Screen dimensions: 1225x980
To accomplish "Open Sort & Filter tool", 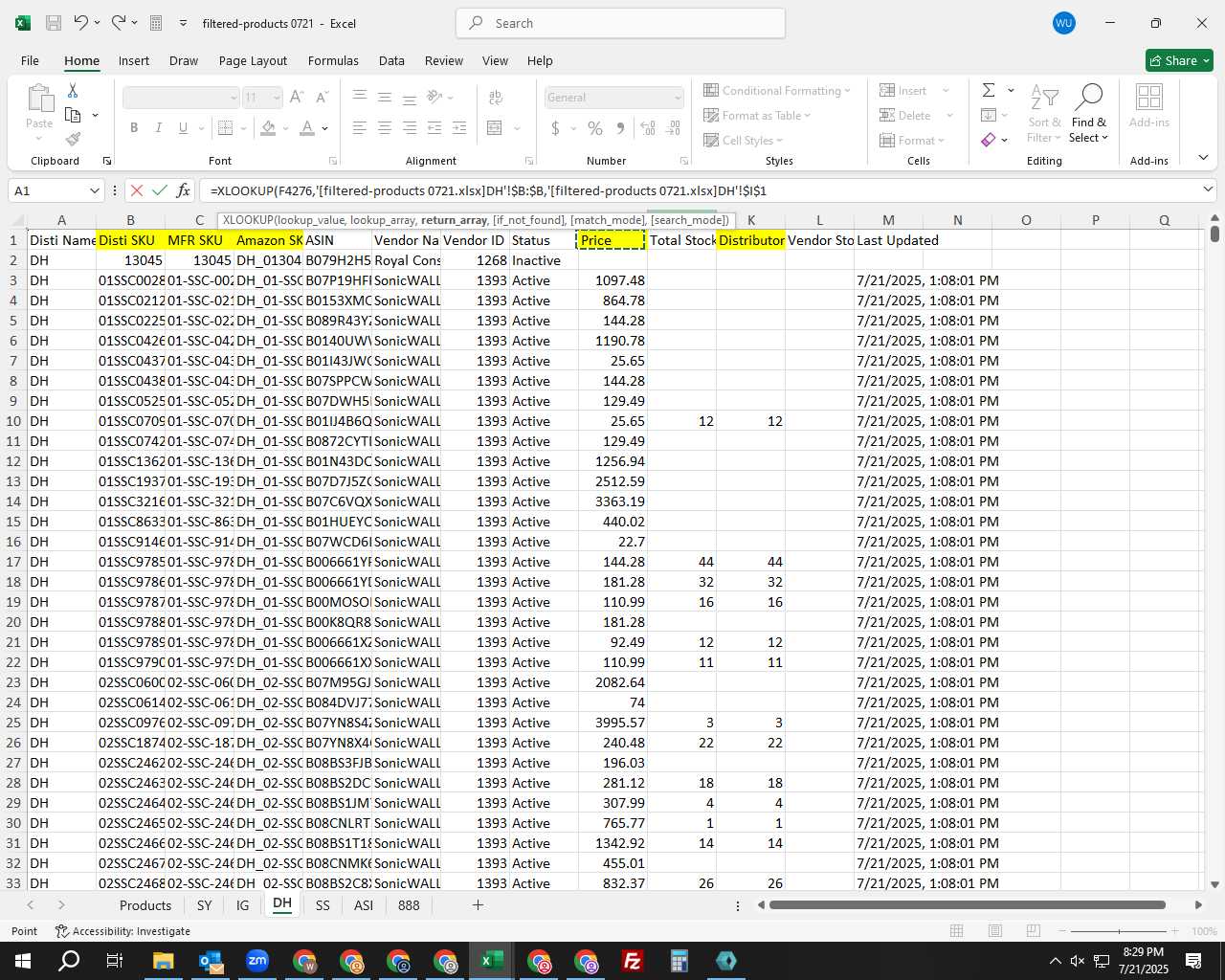I will 1044,113.
